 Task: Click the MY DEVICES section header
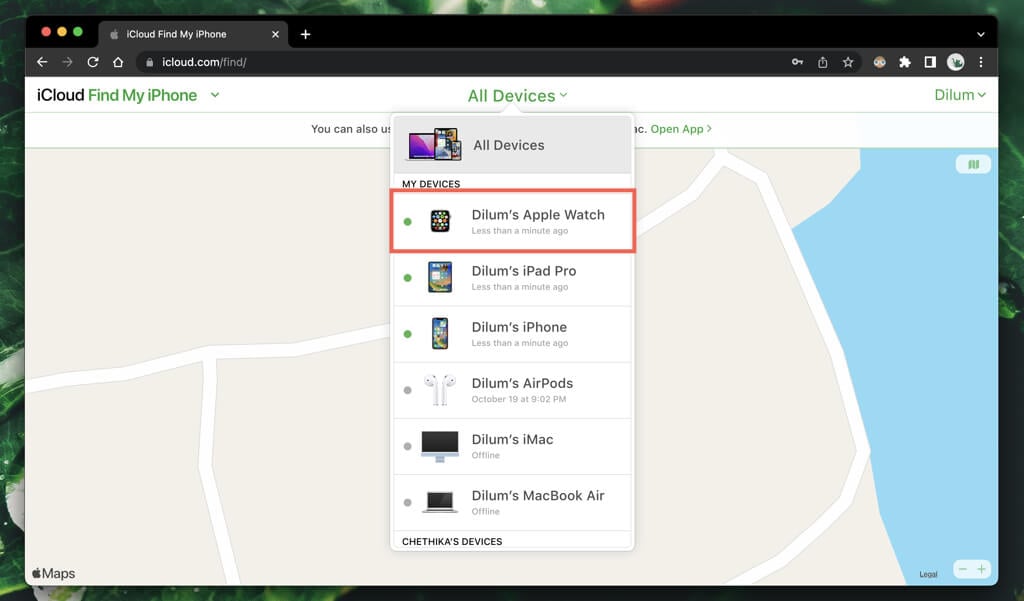point(431,184)
